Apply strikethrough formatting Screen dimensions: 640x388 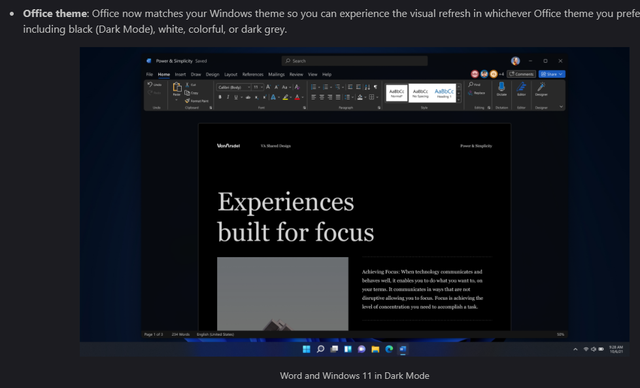tap(248, 97)
